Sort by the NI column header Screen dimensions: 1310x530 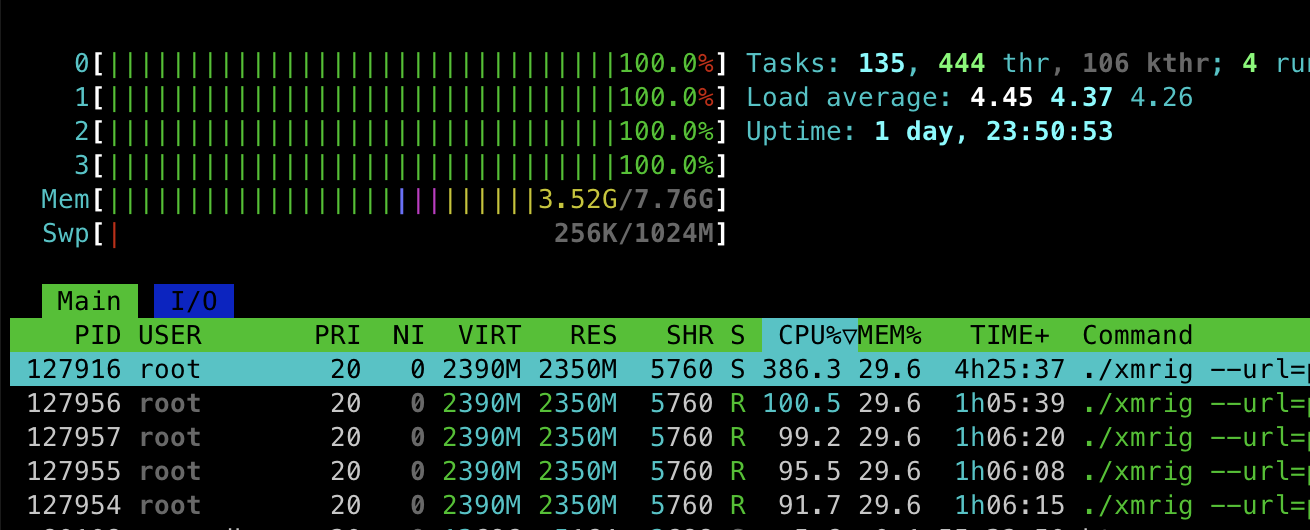tap(410, 335)
